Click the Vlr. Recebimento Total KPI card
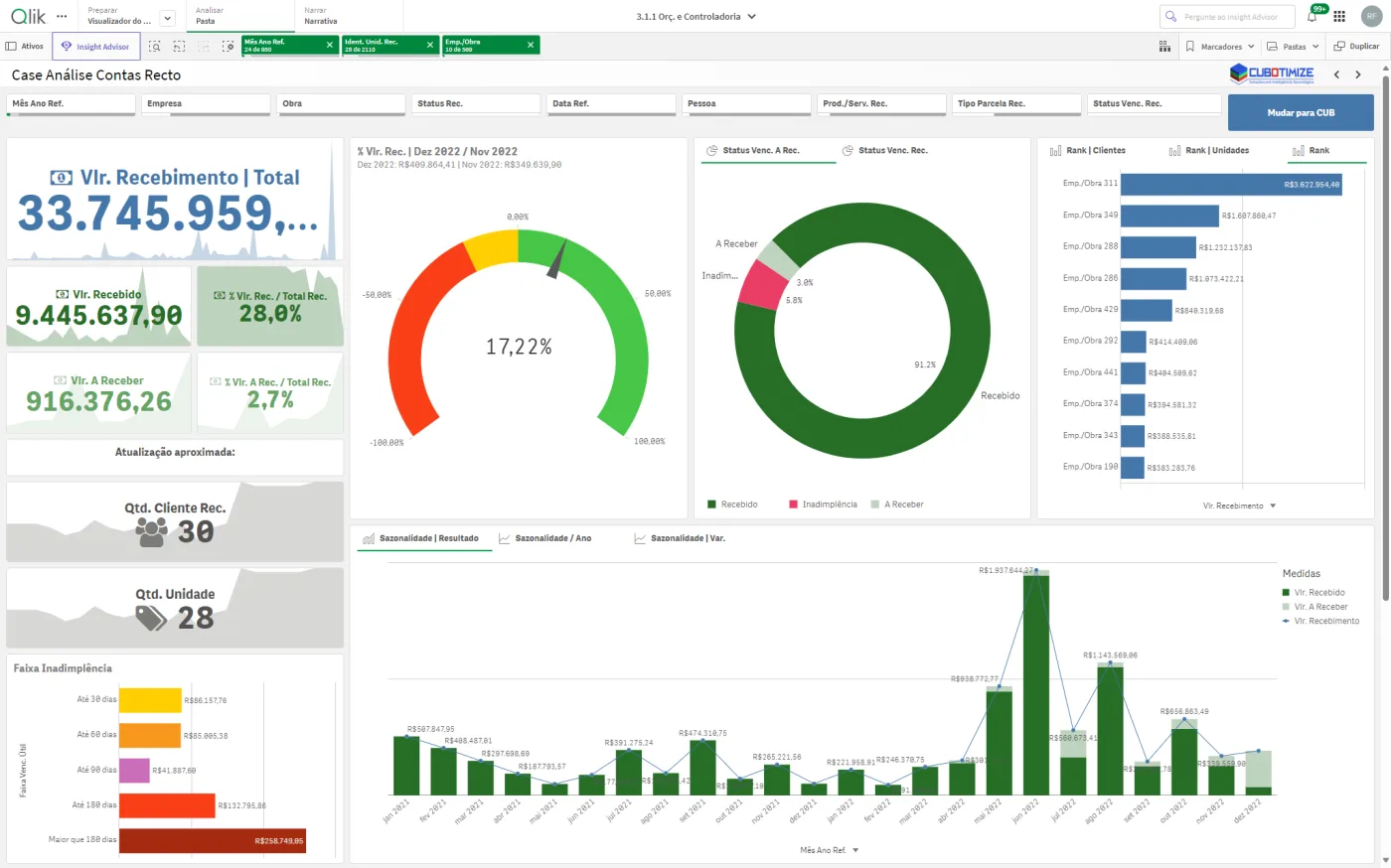Screen dimensions: 1391x868 tap(175, 200)
